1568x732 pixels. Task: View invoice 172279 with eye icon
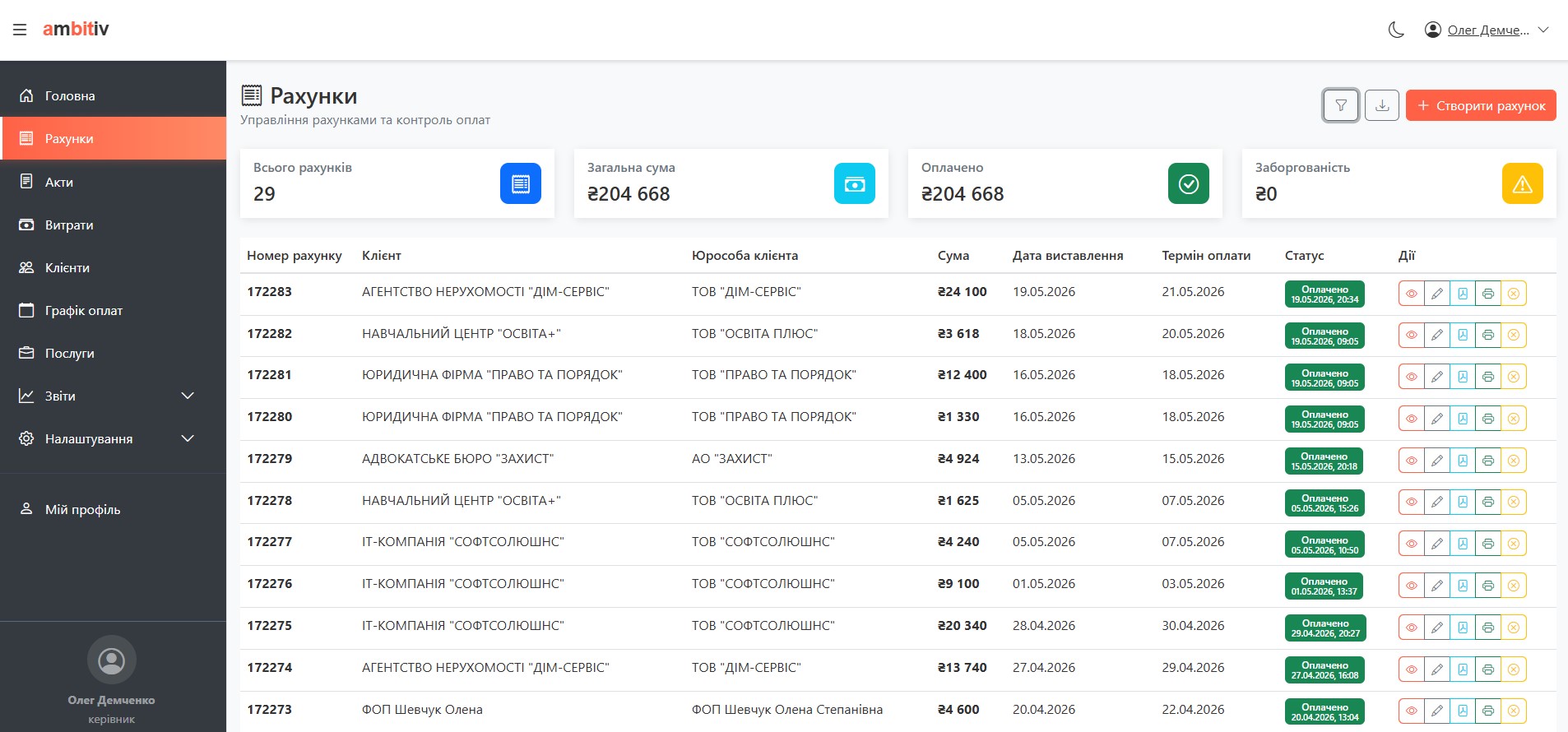click(1412, 461)
